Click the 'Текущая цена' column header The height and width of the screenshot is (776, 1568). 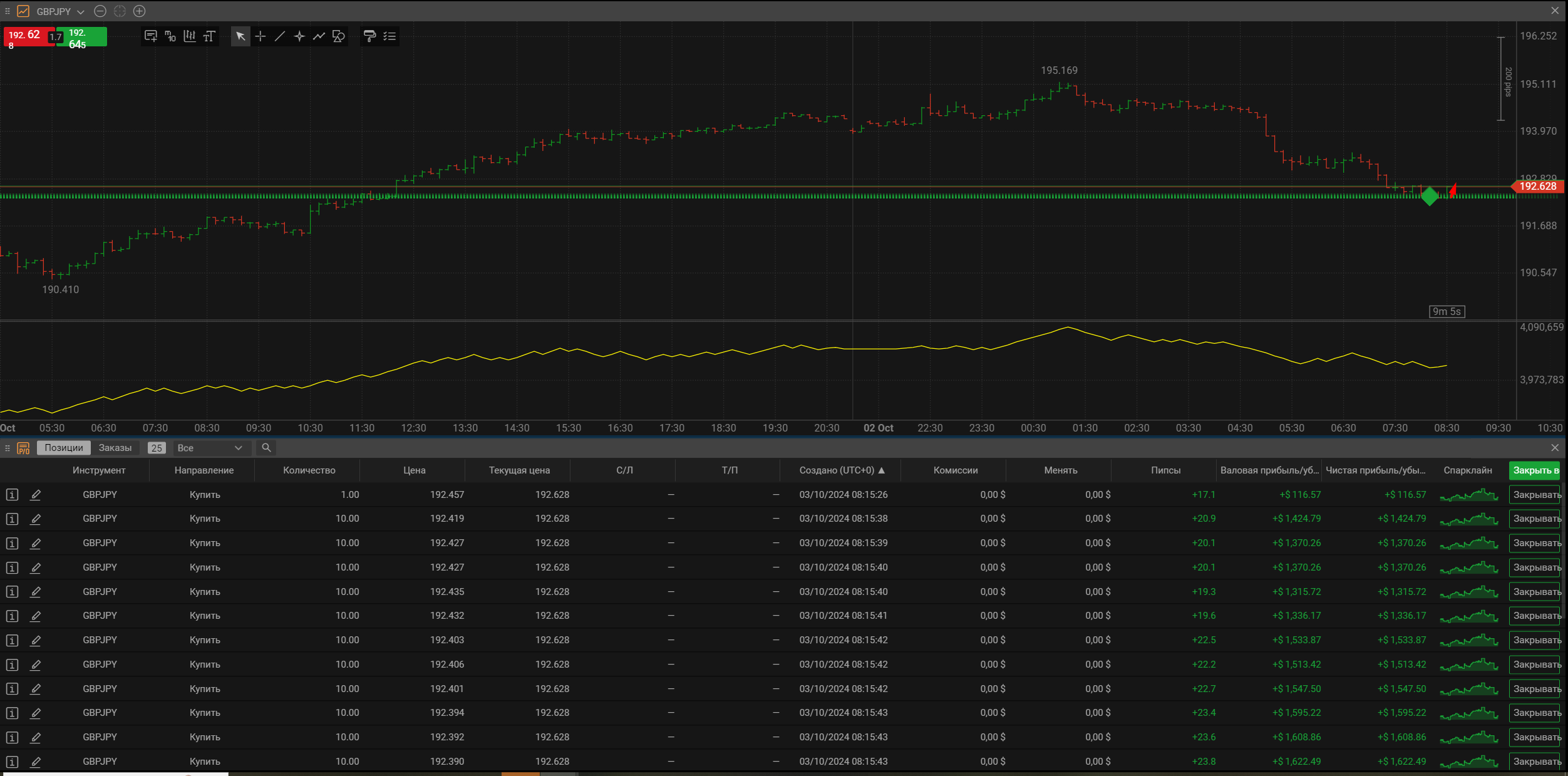coord(519,470)
